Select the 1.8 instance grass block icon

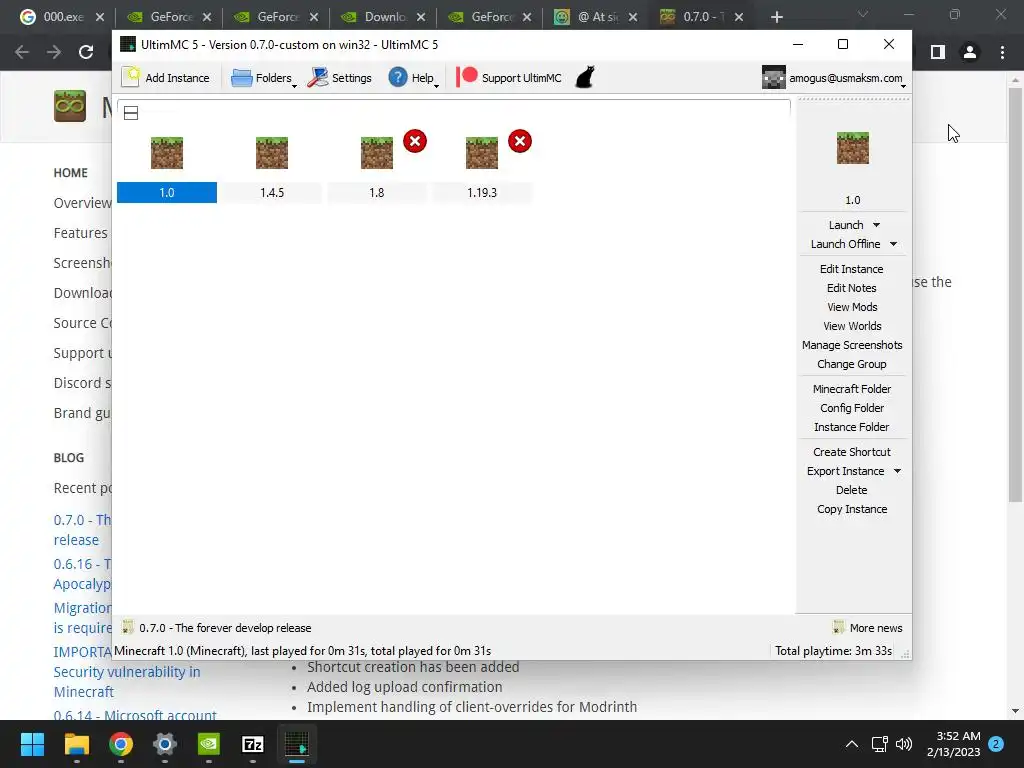tap(377, 153)
